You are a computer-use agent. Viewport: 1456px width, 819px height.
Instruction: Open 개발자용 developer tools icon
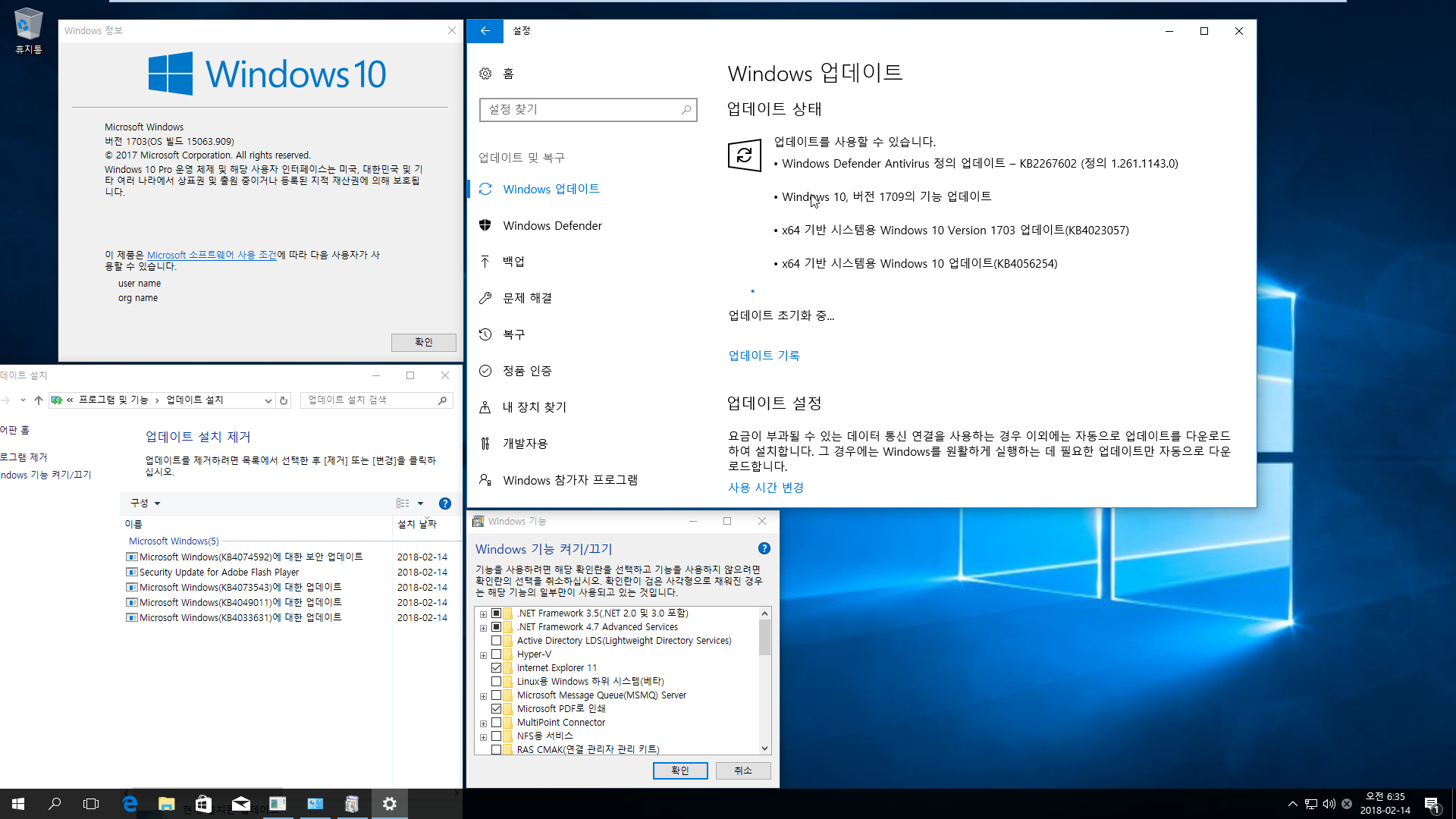tap(485, 444)
